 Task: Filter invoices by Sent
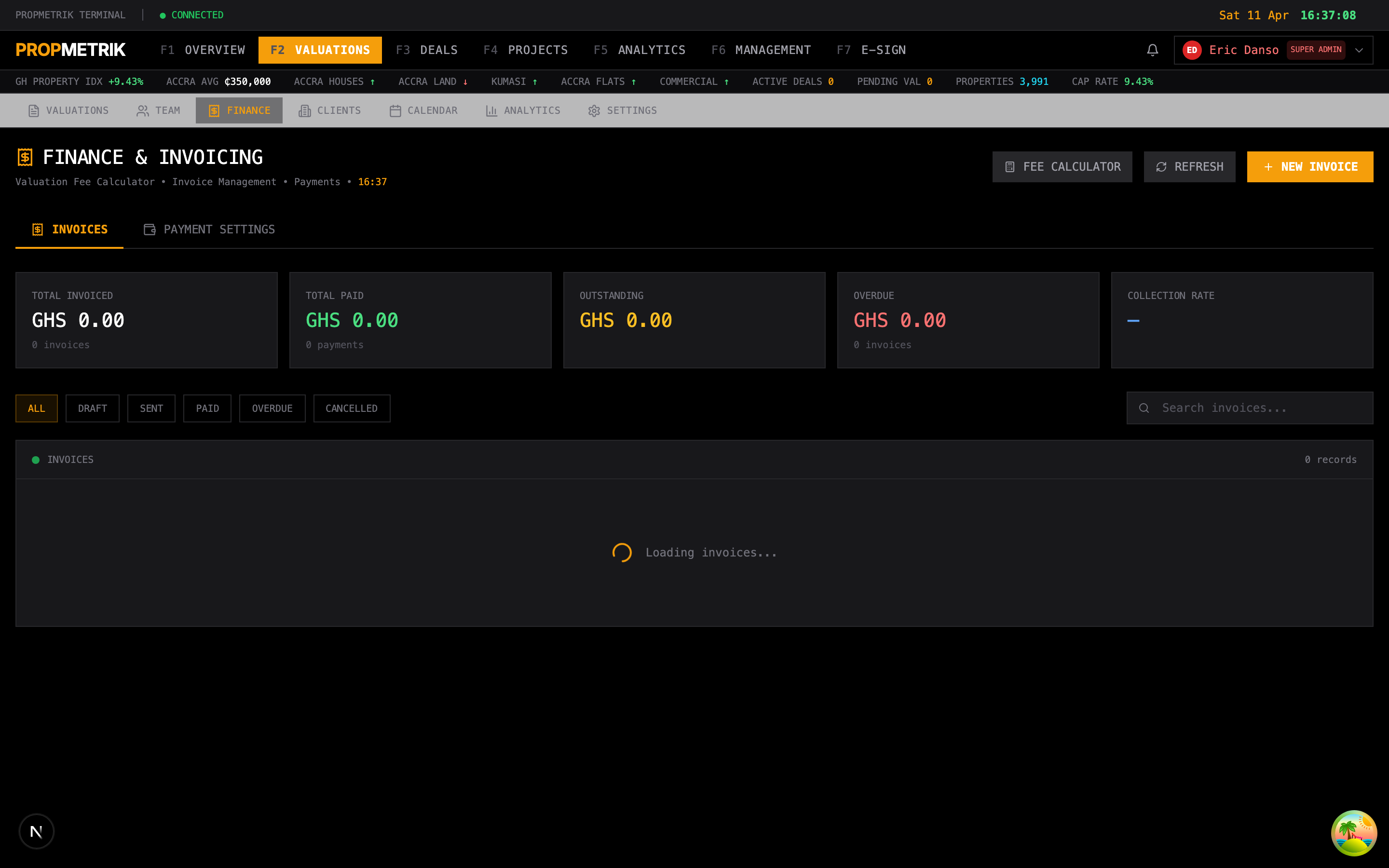point(151,408)
